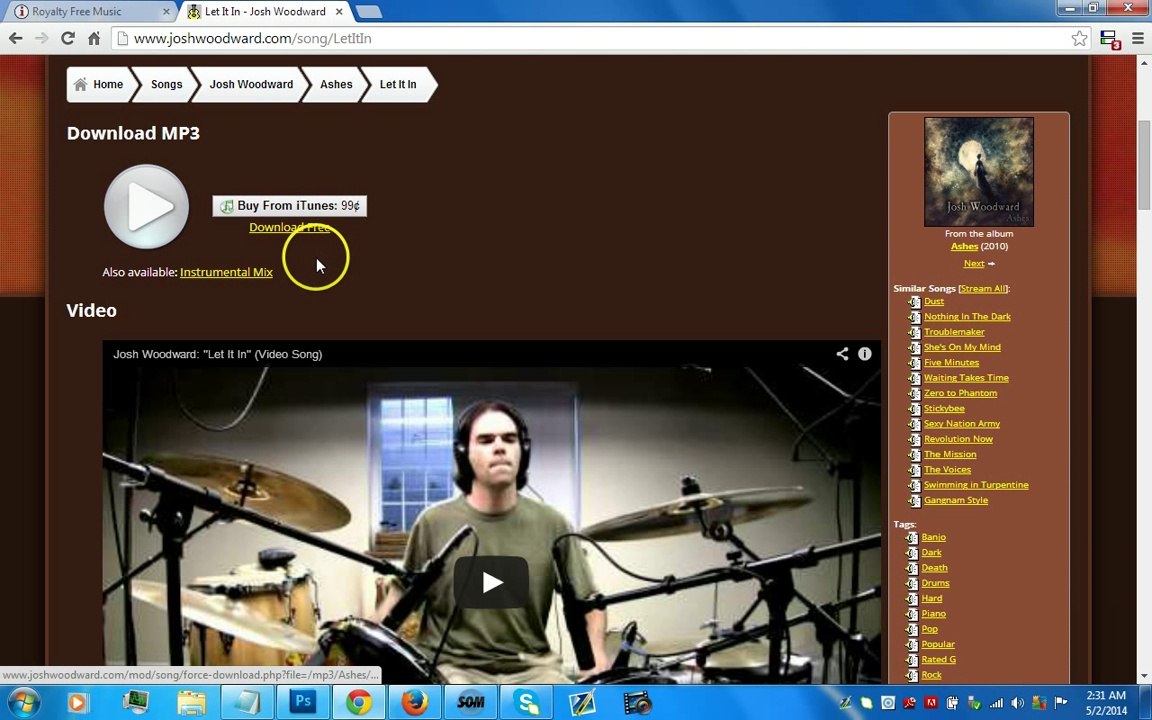The image size is (1152, 720).
Task: Open the Pop tag
Action: [929, 630]
